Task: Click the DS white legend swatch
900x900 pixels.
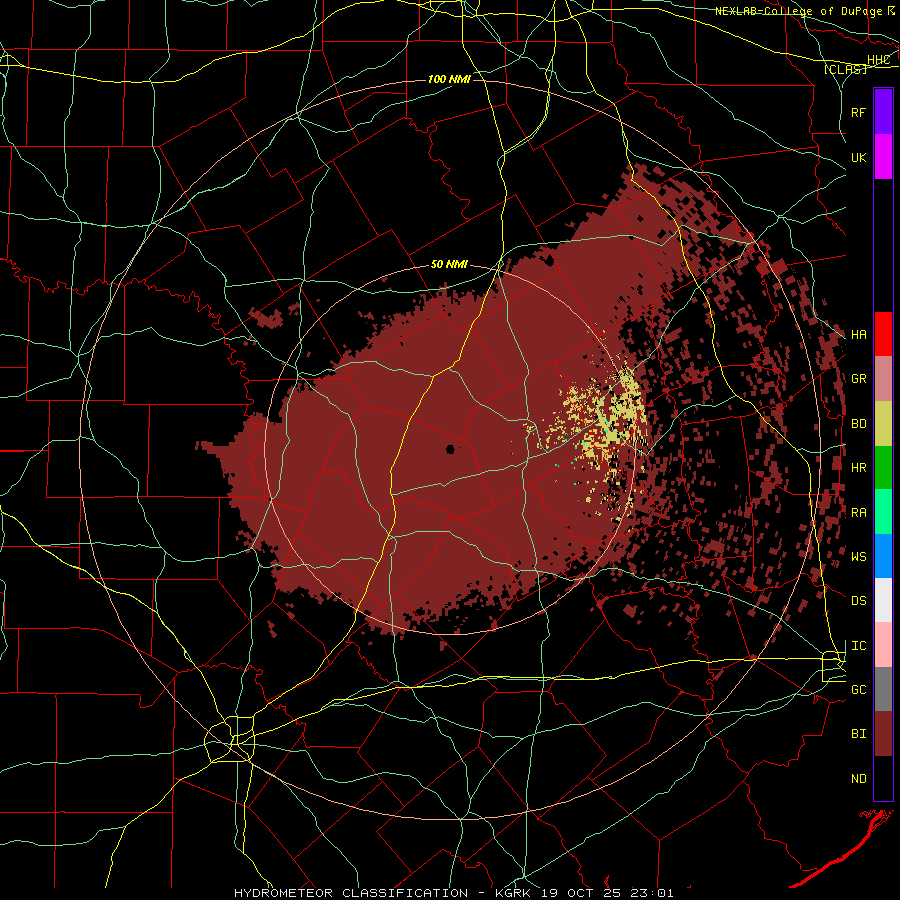Action: click(x=883, y=600)
